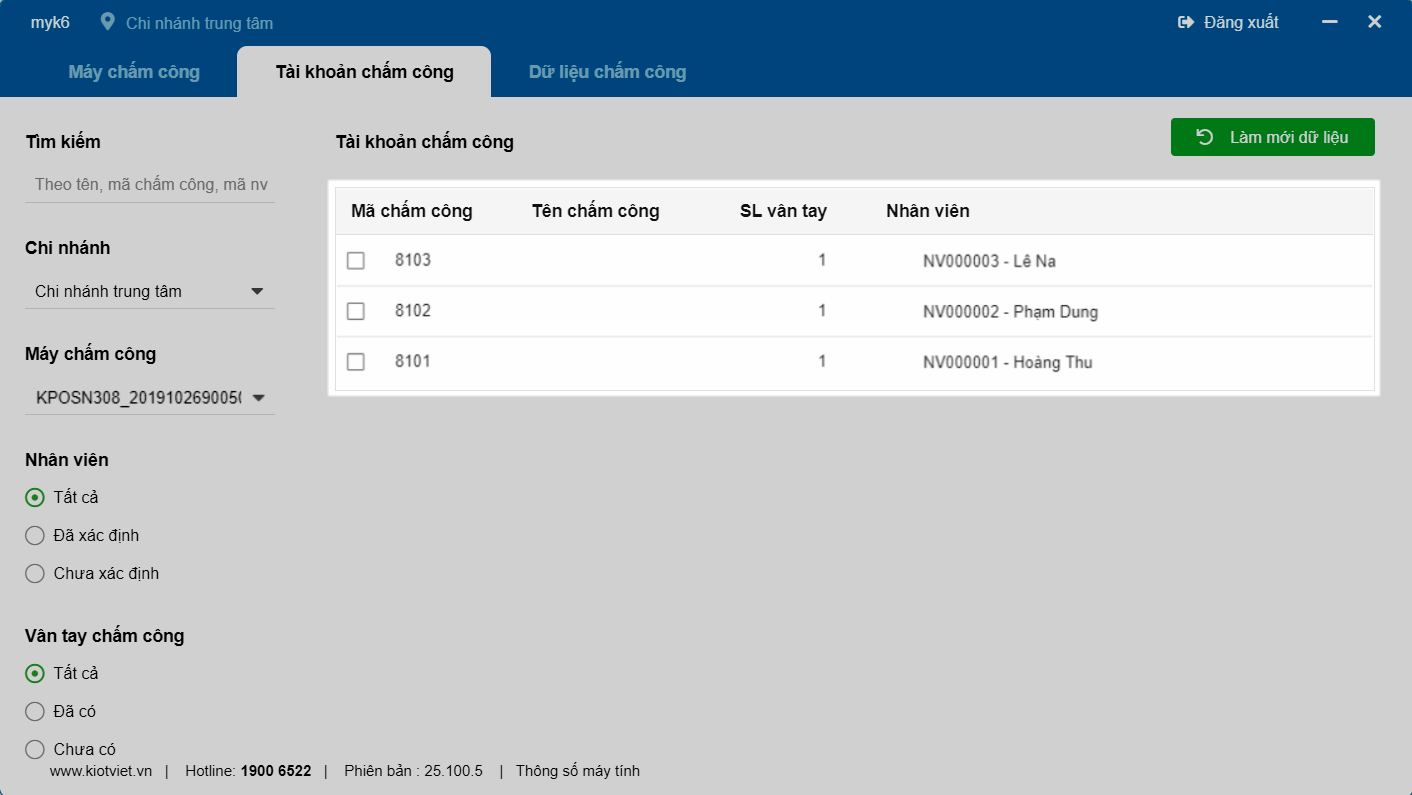Tick the checkbox for code 8103
This screenshot has height=795, width=1412.
[356, 261]
